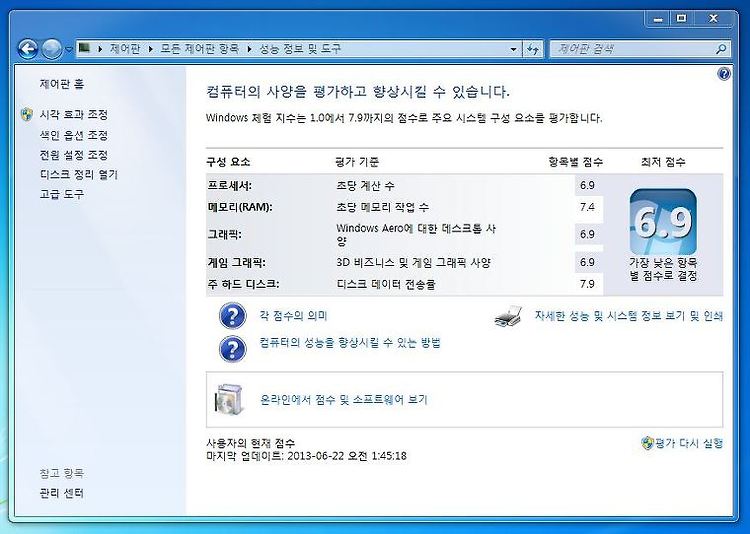The height and width of the screenshot is (534, 750).
Task: Select the 제어판 breadcrumb
Action: coord(125,48)
